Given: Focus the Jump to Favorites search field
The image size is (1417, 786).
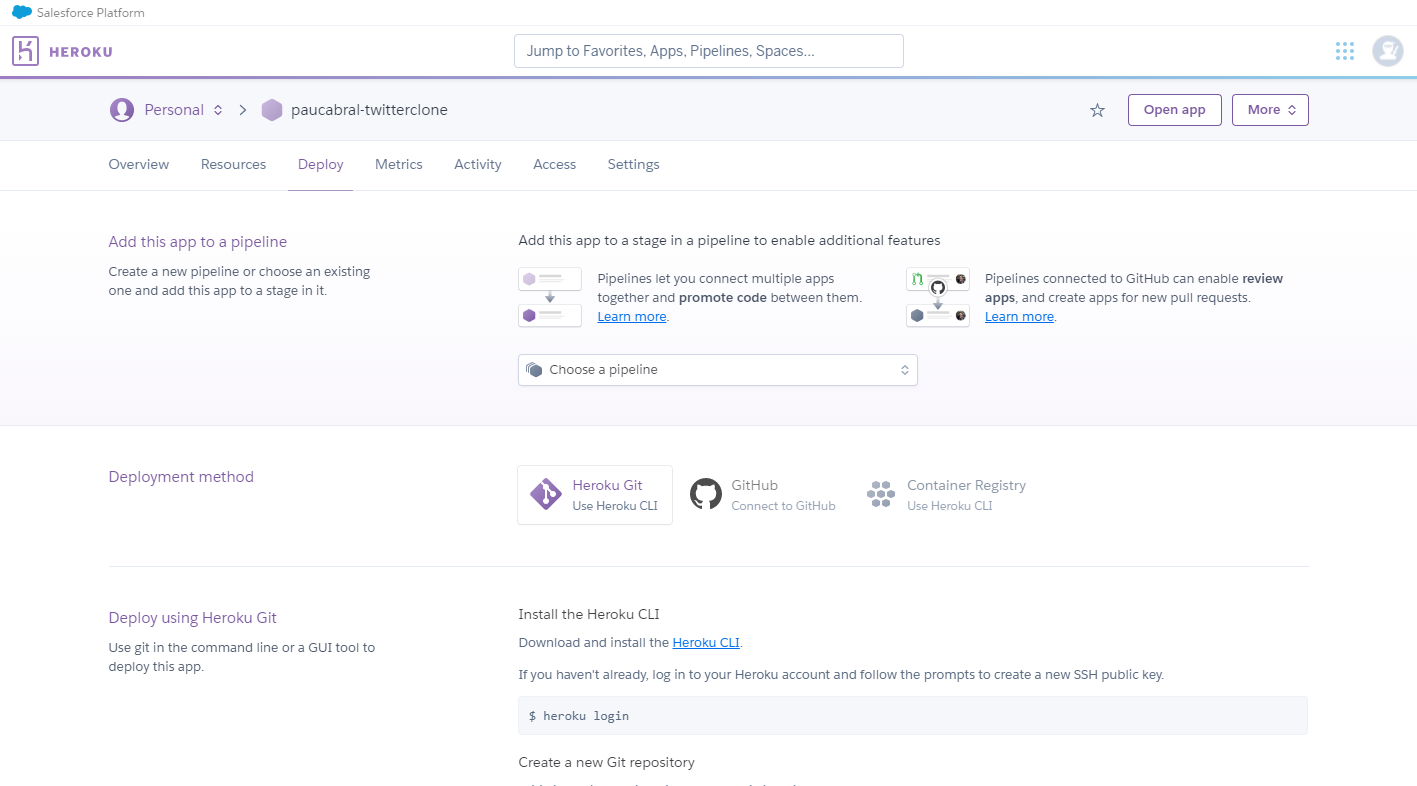Looking at the screenshot, I should pyautogui.click(x=709, y=51).
